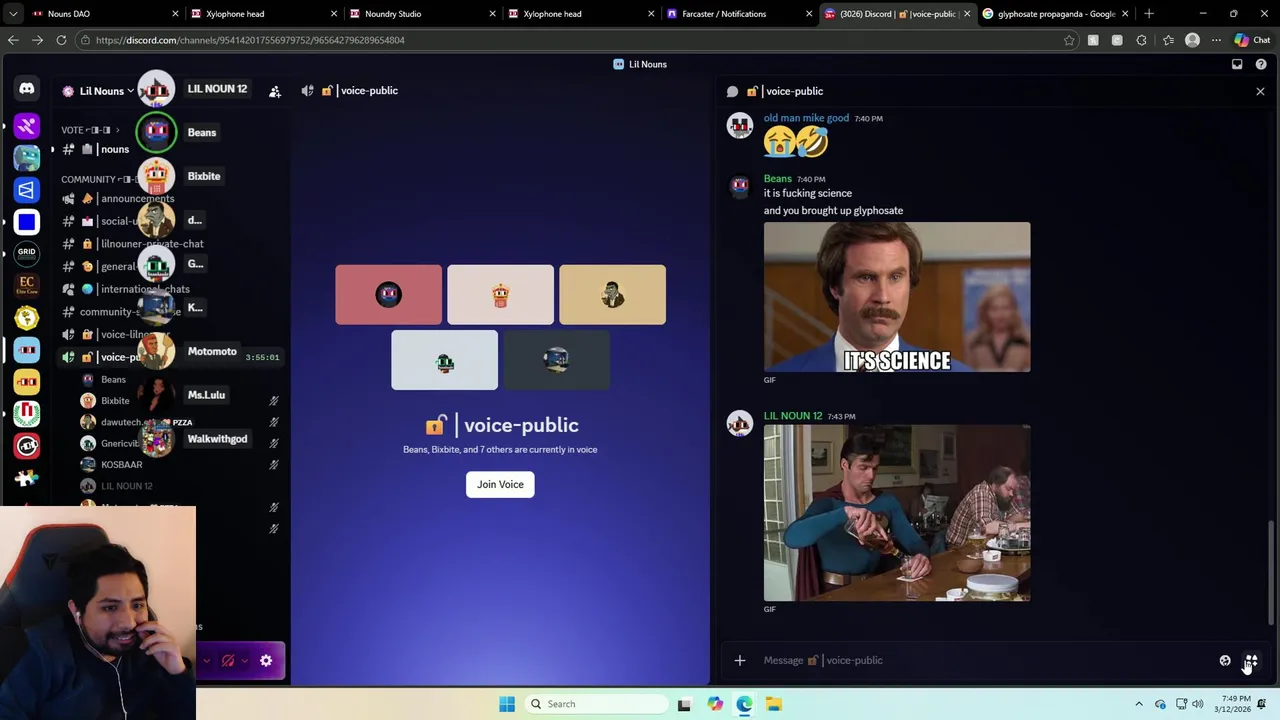Screen dimensions: 1280x720
Task: Show hidden system tray icons
Action: (1138, 704)
